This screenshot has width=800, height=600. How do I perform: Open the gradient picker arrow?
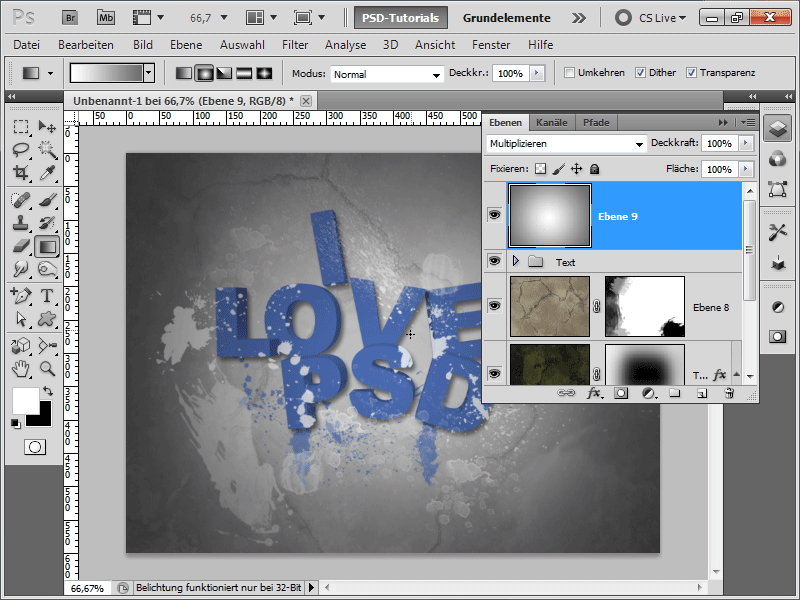click(148, 73)
